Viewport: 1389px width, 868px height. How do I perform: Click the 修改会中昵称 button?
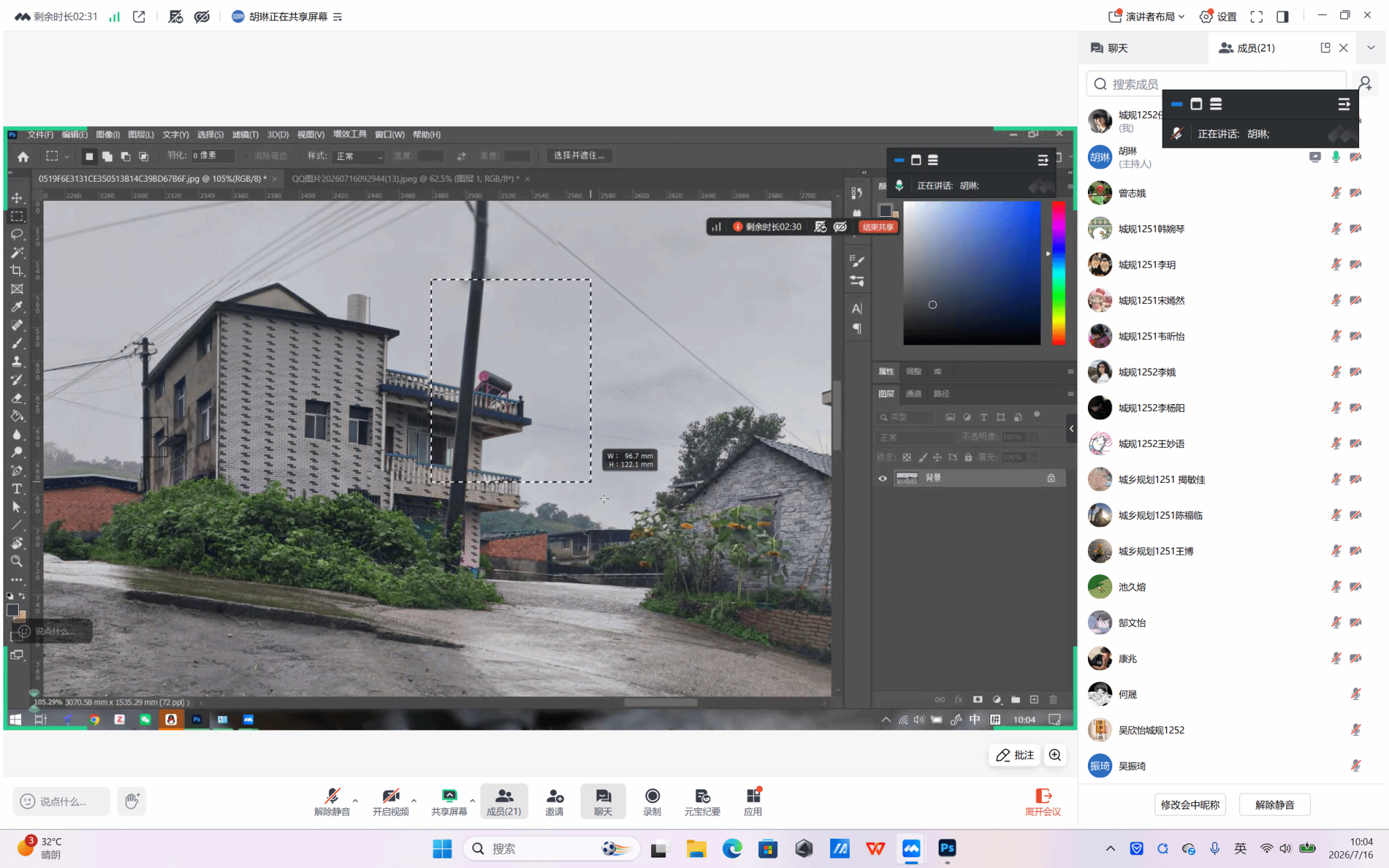[1190, 805]
